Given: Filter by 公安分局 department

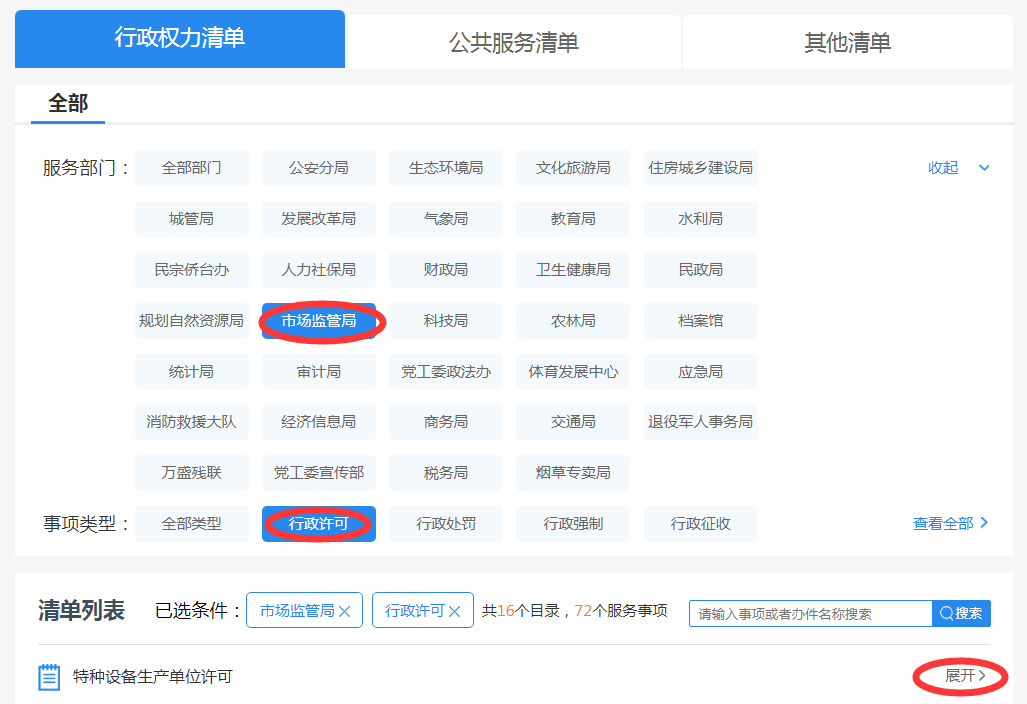Looking at the screenshot, I should [x=319, y=168].
